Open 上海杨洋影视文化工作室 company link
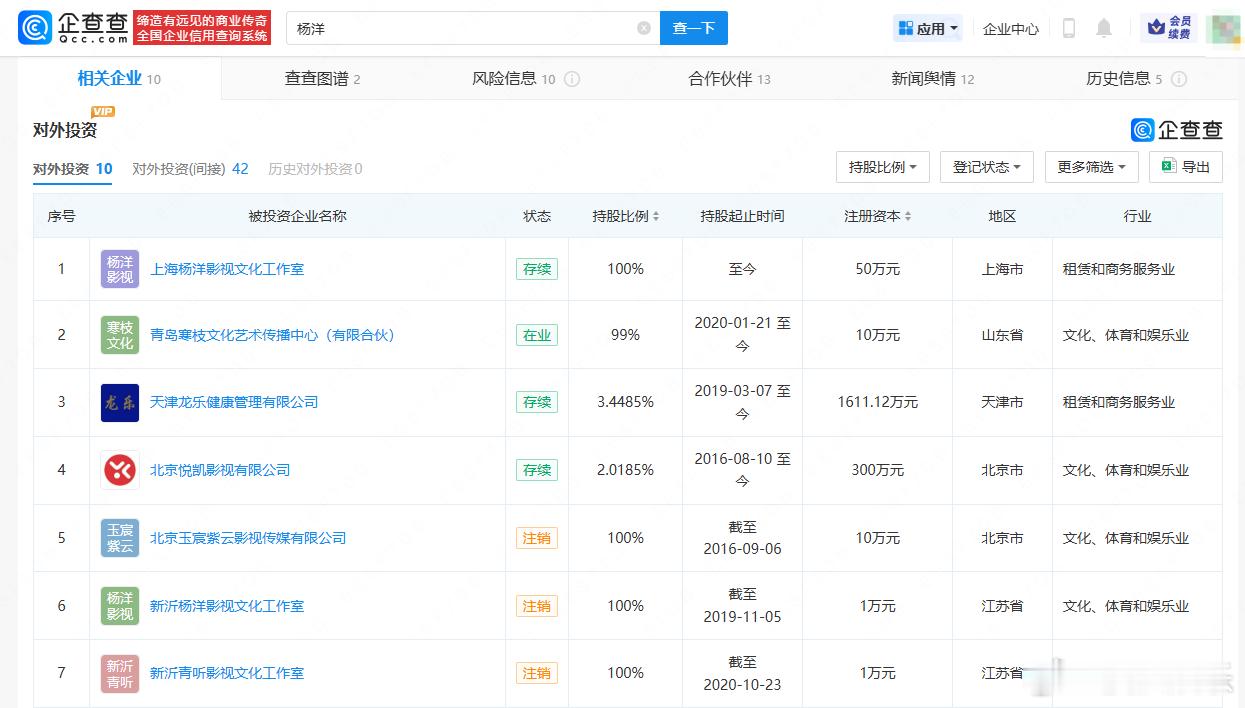This screenshot has width=1245, height=708. pos(227,269)
